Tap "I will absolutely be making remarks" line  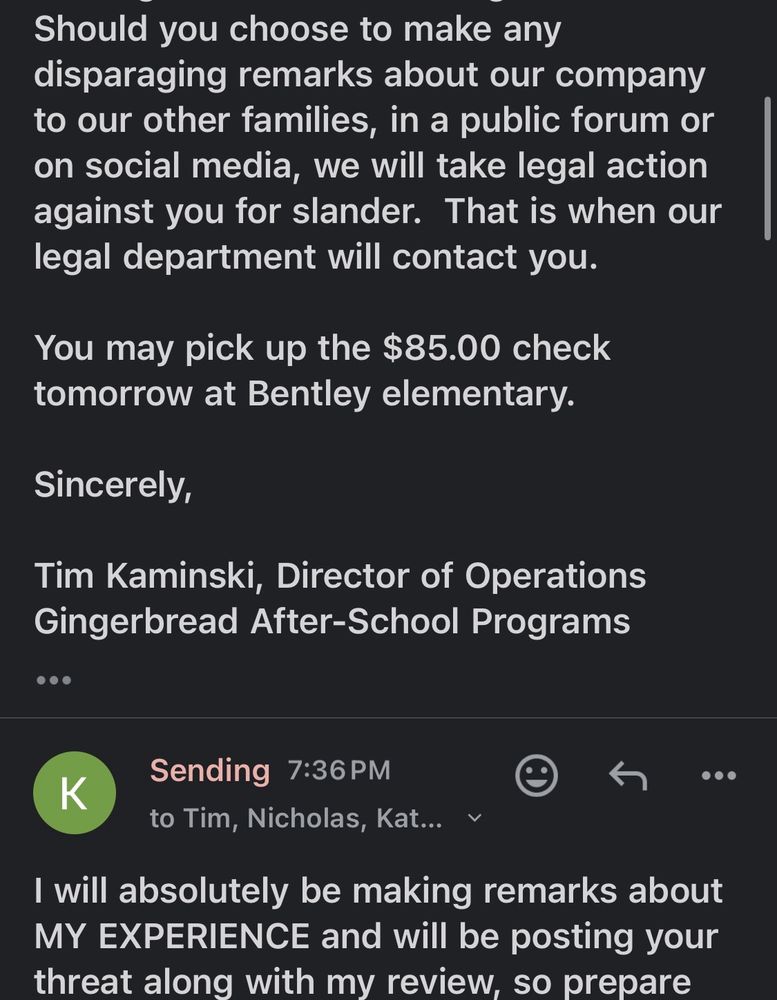pos(378,890)
